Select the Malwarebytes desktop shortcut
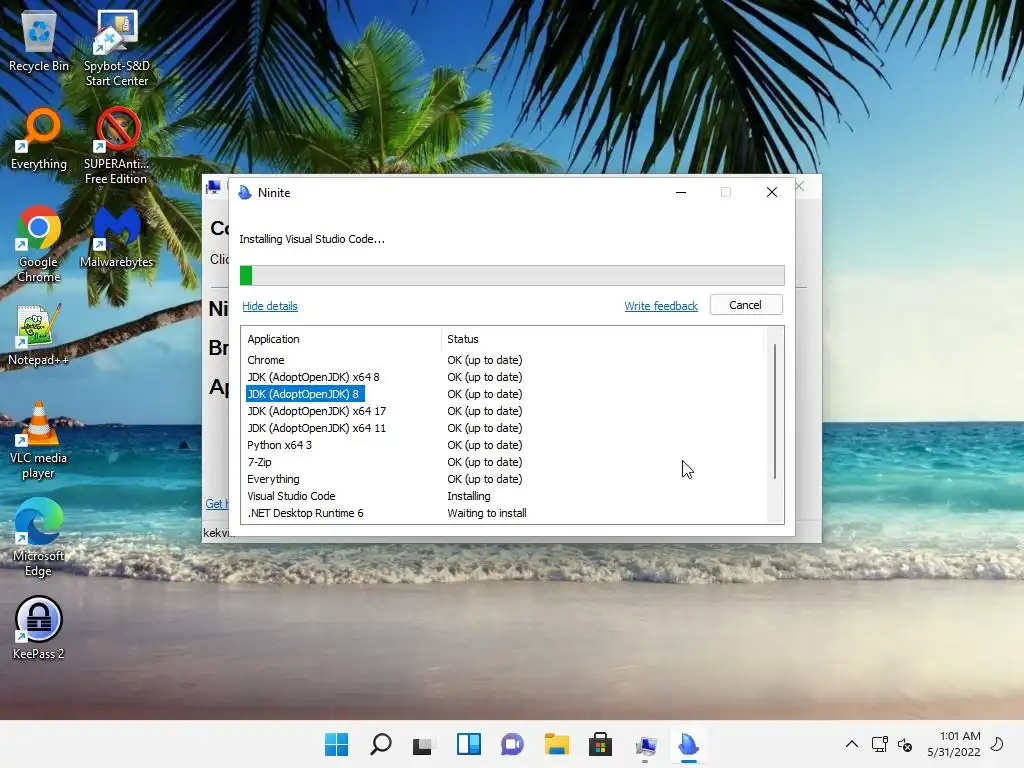Screen dimensions: 1024x768 pyautogui.click(x=116, y=236)
